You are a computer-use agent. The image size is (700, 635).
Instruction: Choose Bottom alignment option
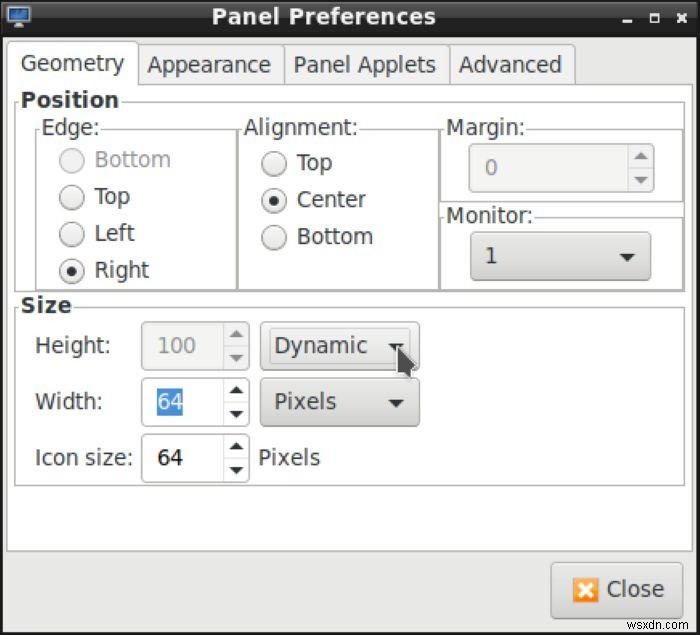tap(273, 237)
